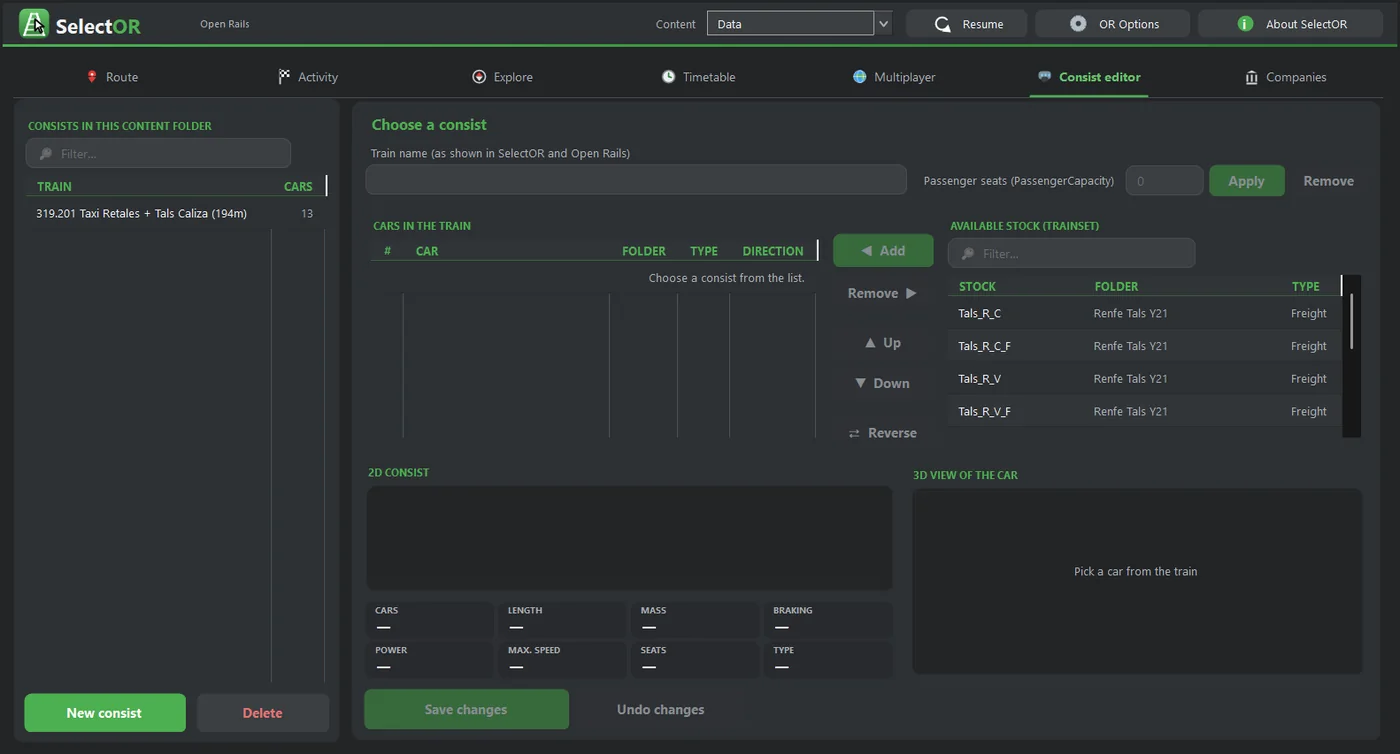Viewport: 1400px width, 754px height.
Task: Click the TRAIN column header
Action: (x=54, y=186)
